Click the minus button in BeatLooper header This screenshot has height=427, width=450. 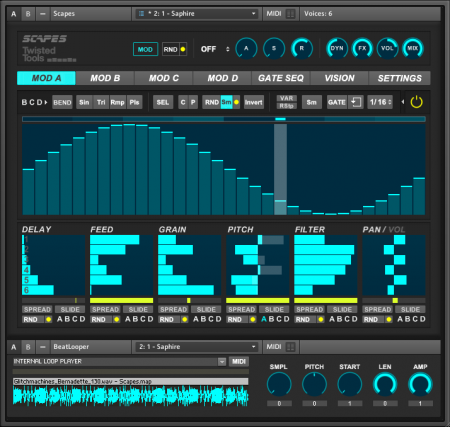point(42,347)
